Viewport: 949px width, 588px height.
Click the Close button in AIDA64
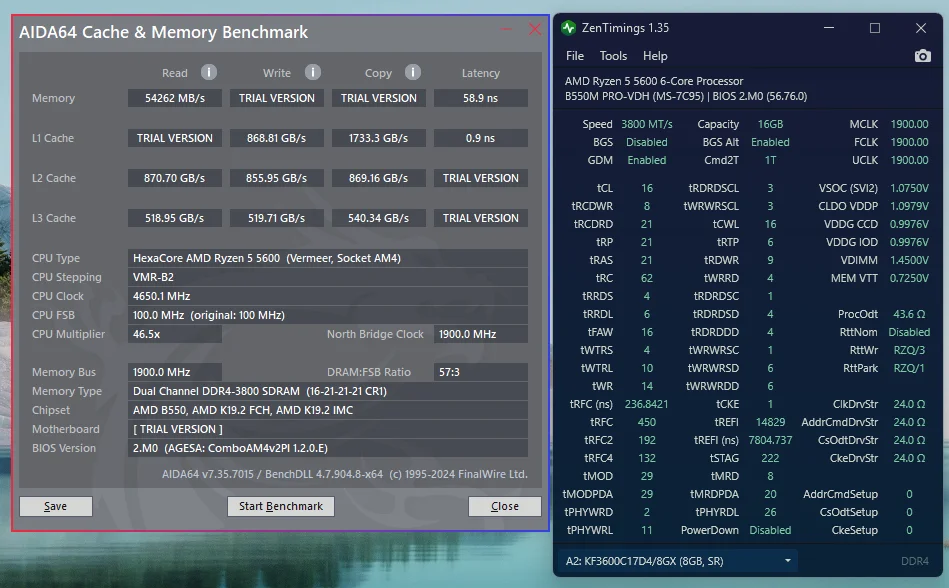point(504,506)
